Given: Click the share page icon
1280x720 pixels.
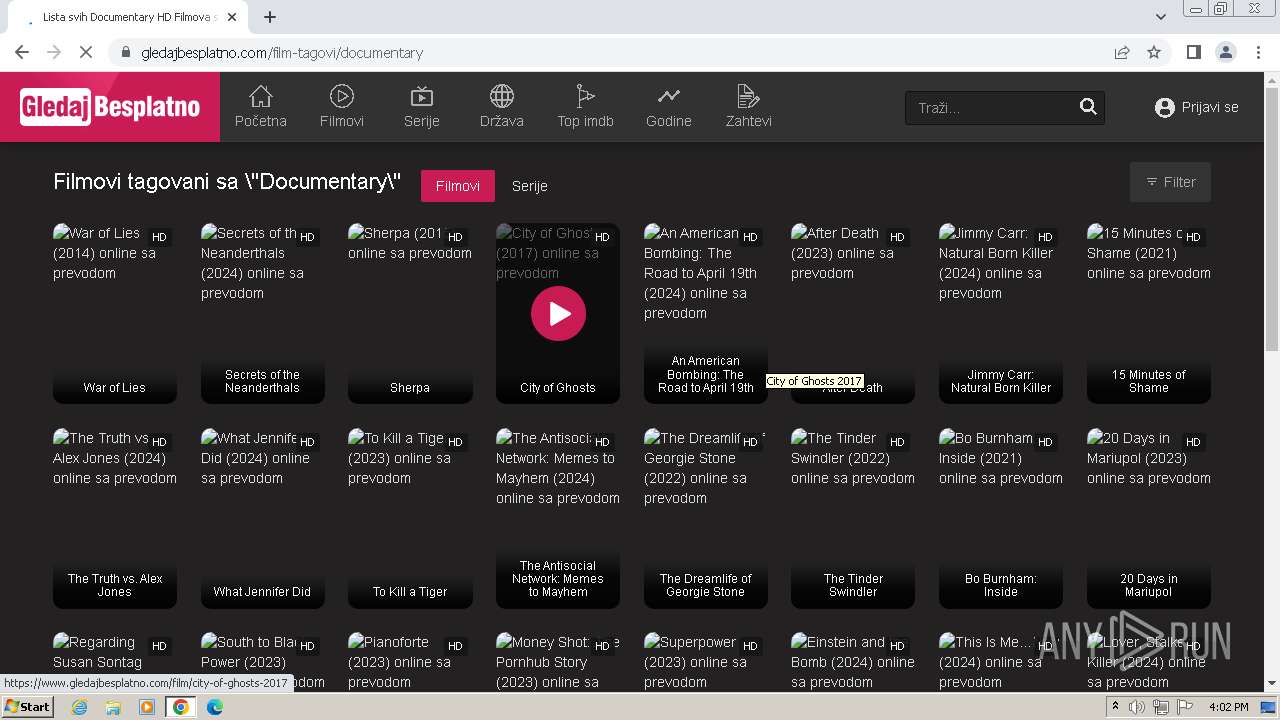Looking at the screenshot, I should [1122, 53].
